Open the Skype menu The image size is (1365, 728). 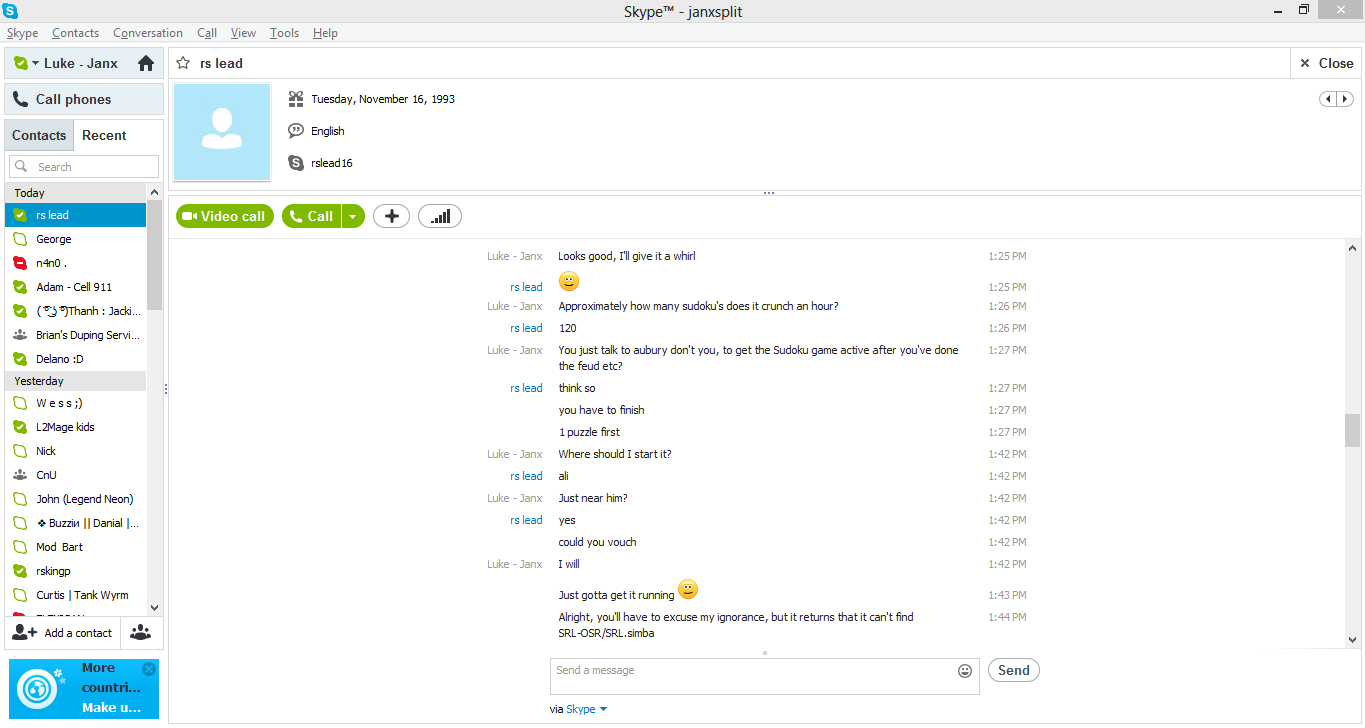pyautogui.click(x=22, y=33)
